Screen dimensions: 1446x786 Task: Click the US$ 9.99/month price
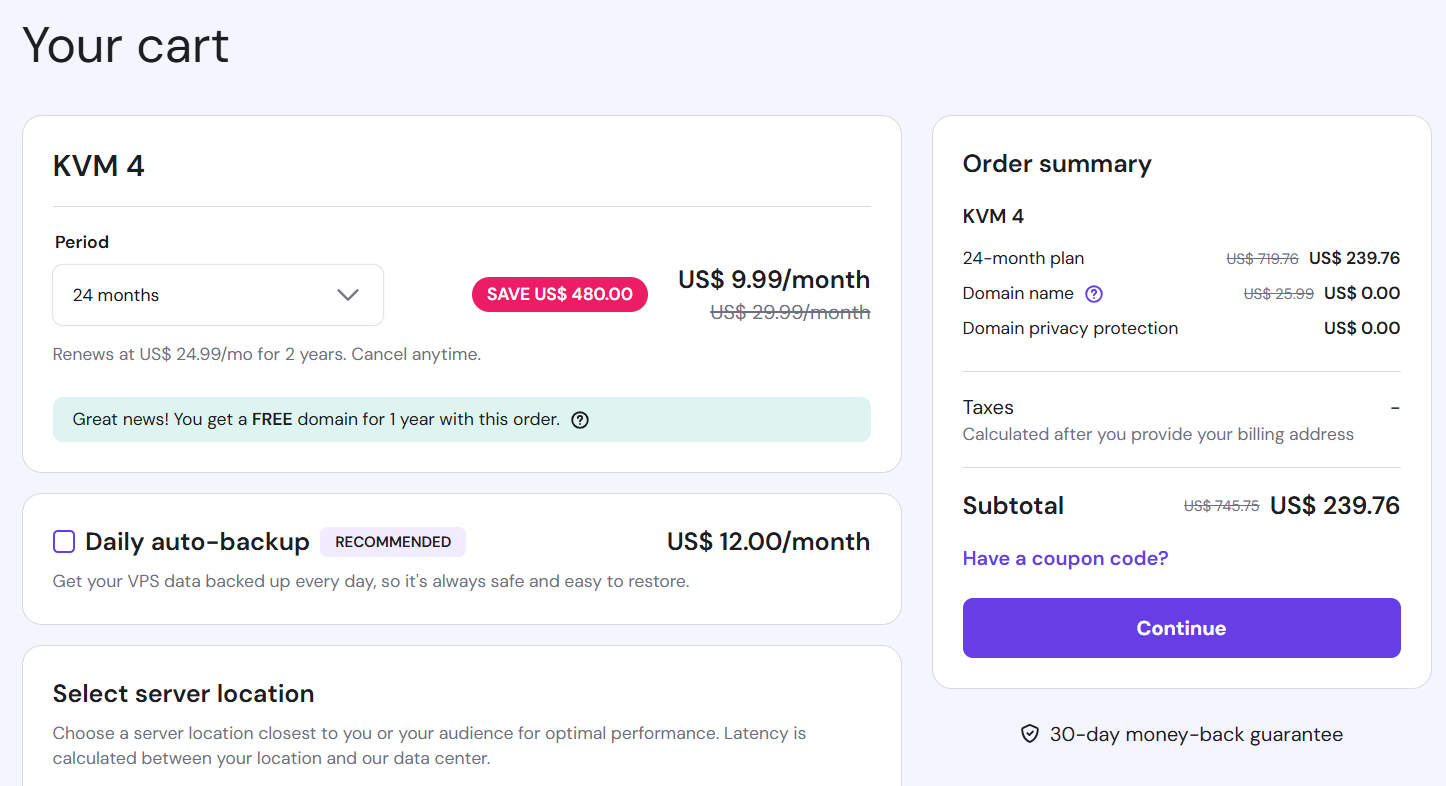(x=774, y=280)
